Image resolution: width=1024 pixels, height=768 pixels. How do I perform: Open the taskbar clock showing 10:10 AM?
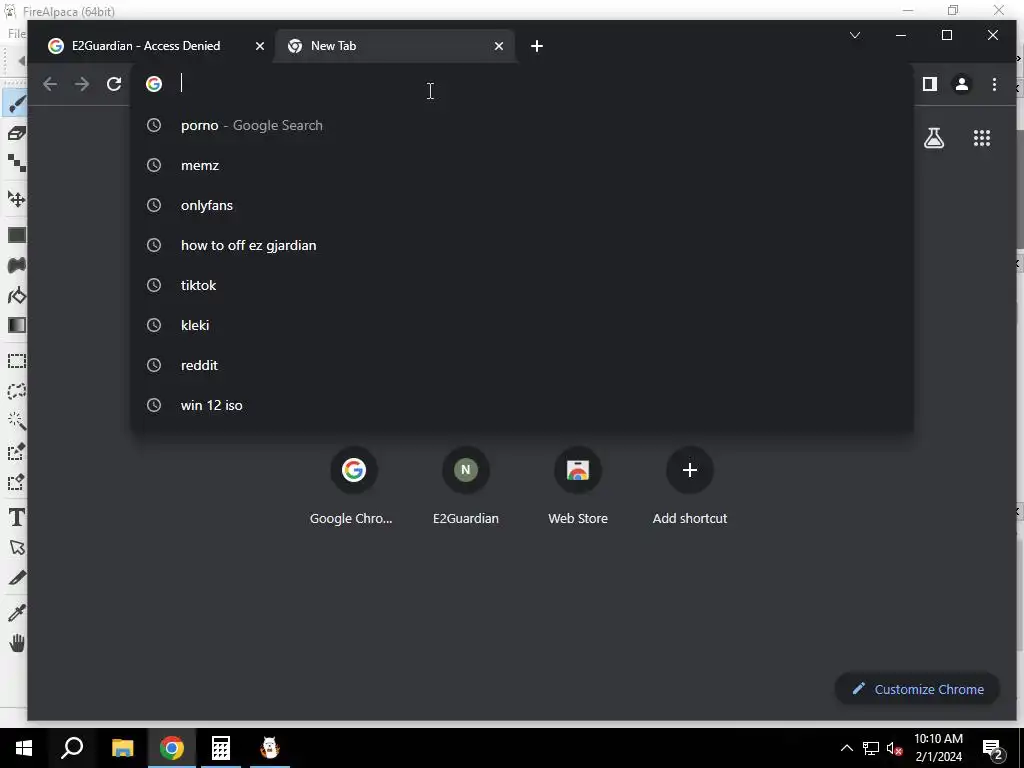tap(938, 748)
